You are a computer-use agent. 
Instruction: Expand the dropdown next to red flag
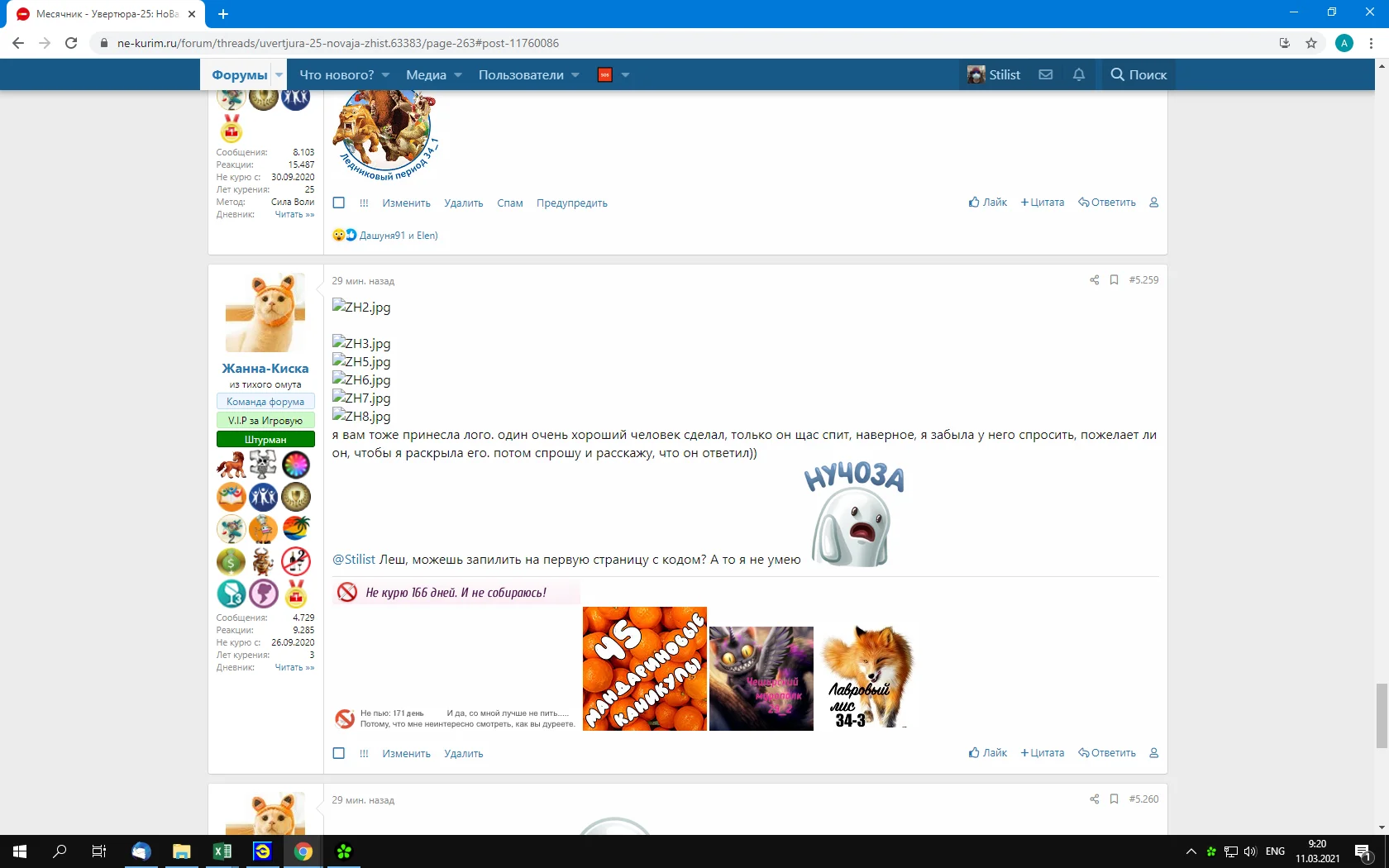[x=626, y=75]
